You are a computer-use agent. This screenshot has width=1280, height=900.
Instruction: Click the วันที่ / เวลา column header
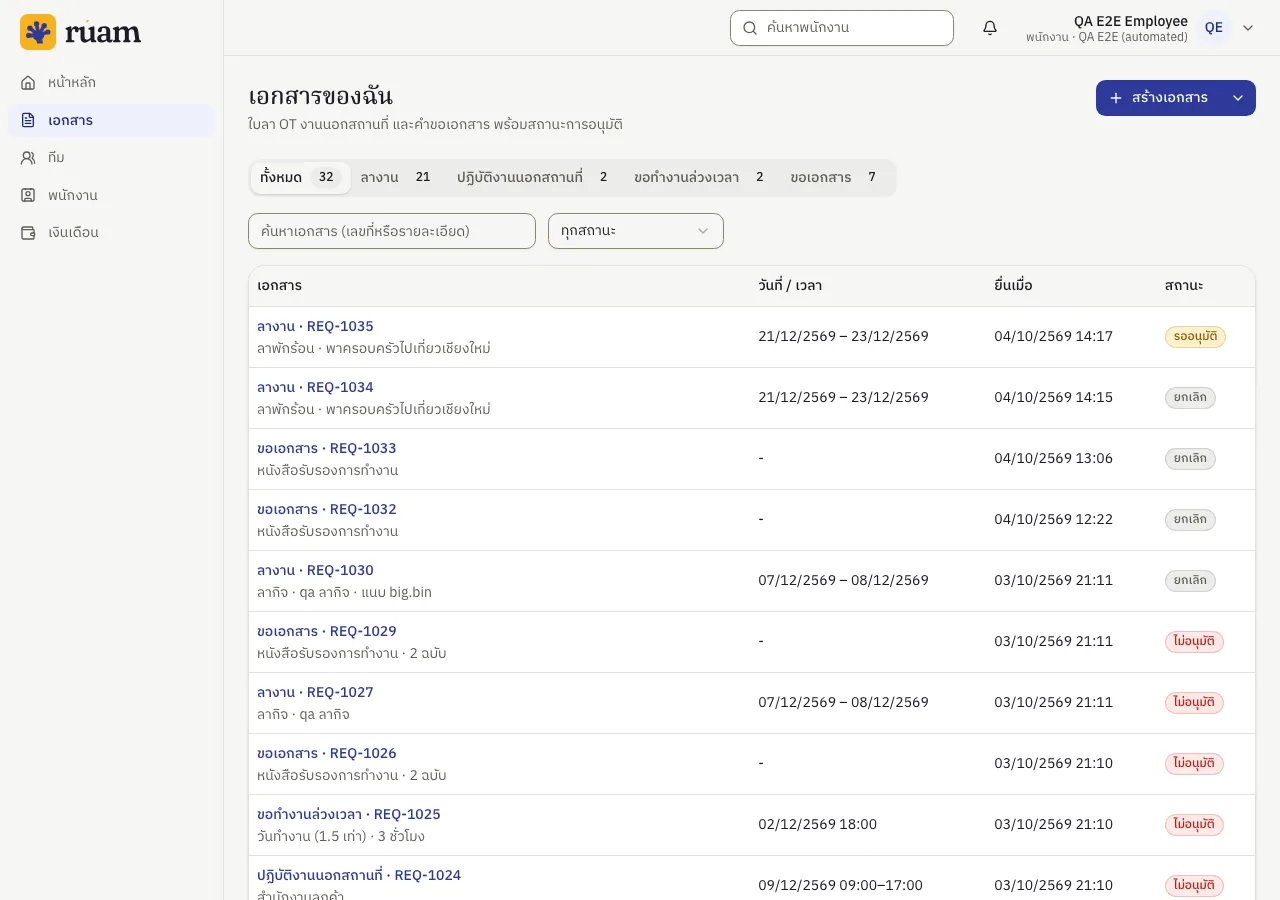790,286
